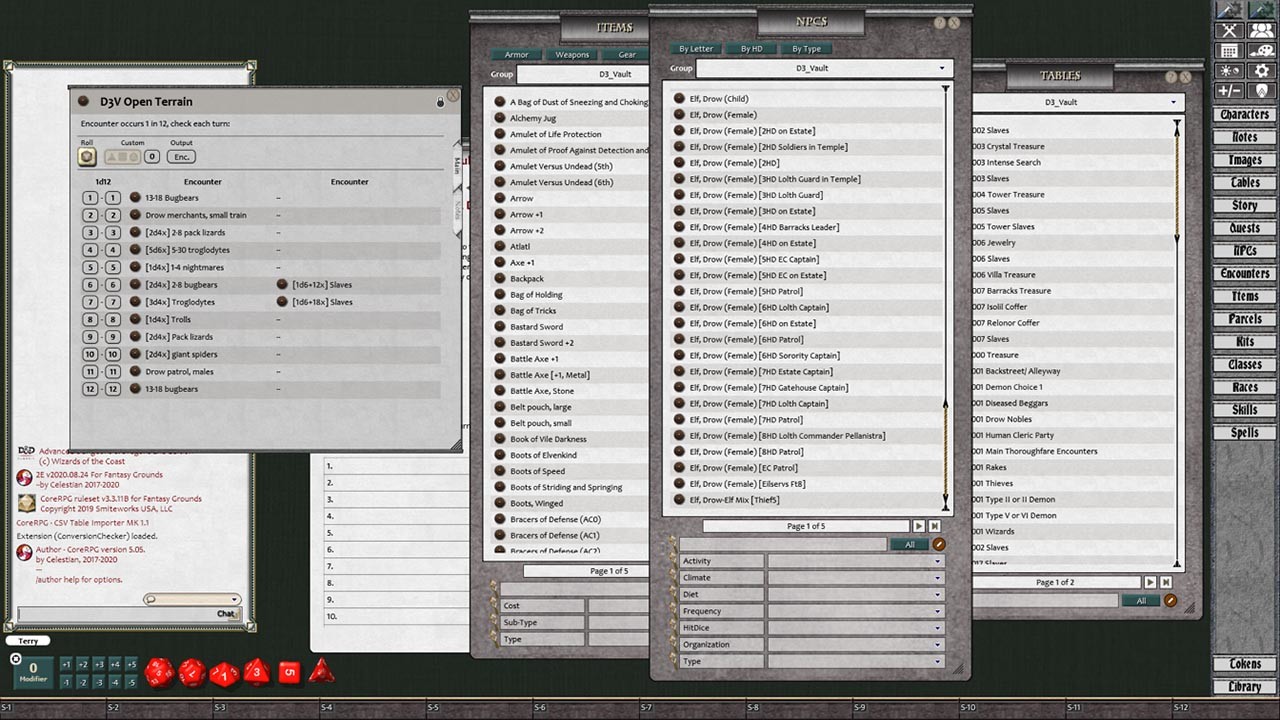Image resolution: width=1280 pixels, height=720 pixels.
Task: Open the Library panel from the sidebar
Action: (x=1243, y=686)
